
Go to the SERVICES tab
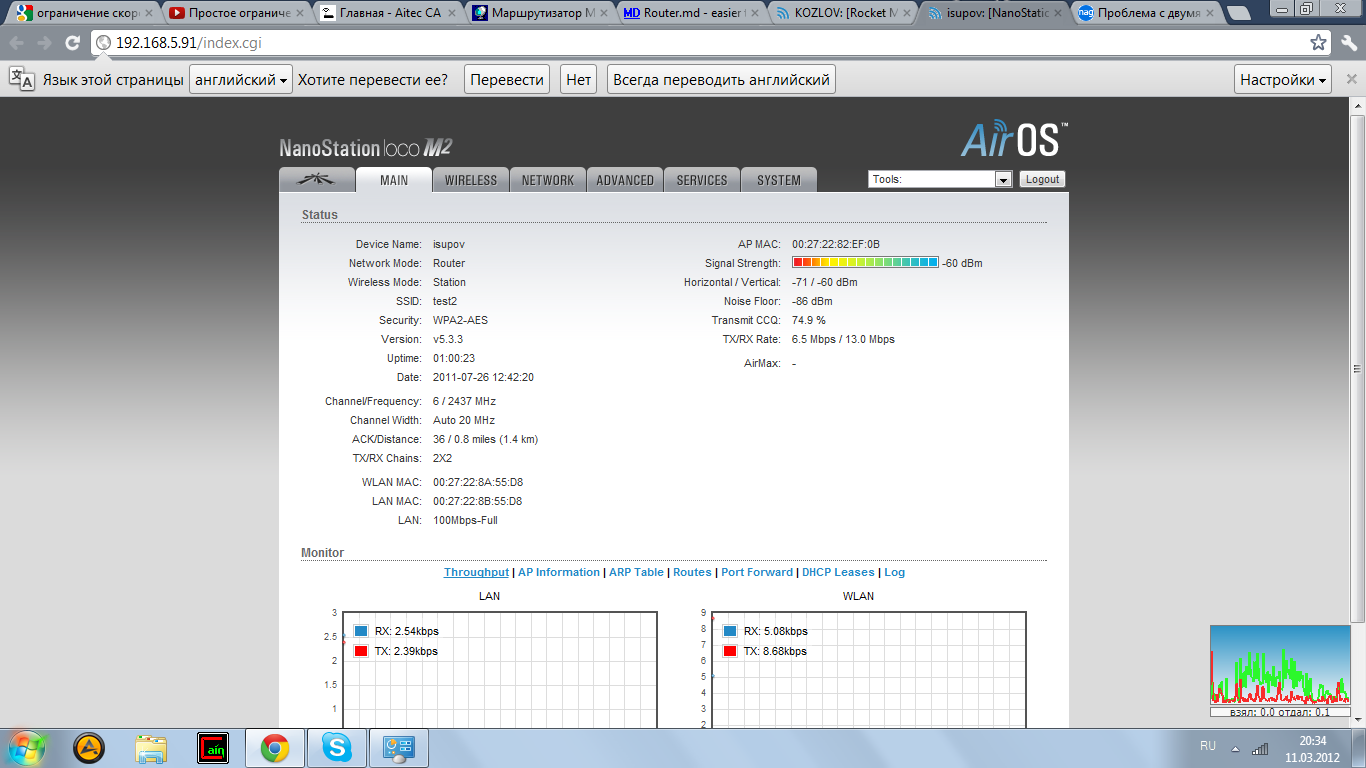(702, 180)
